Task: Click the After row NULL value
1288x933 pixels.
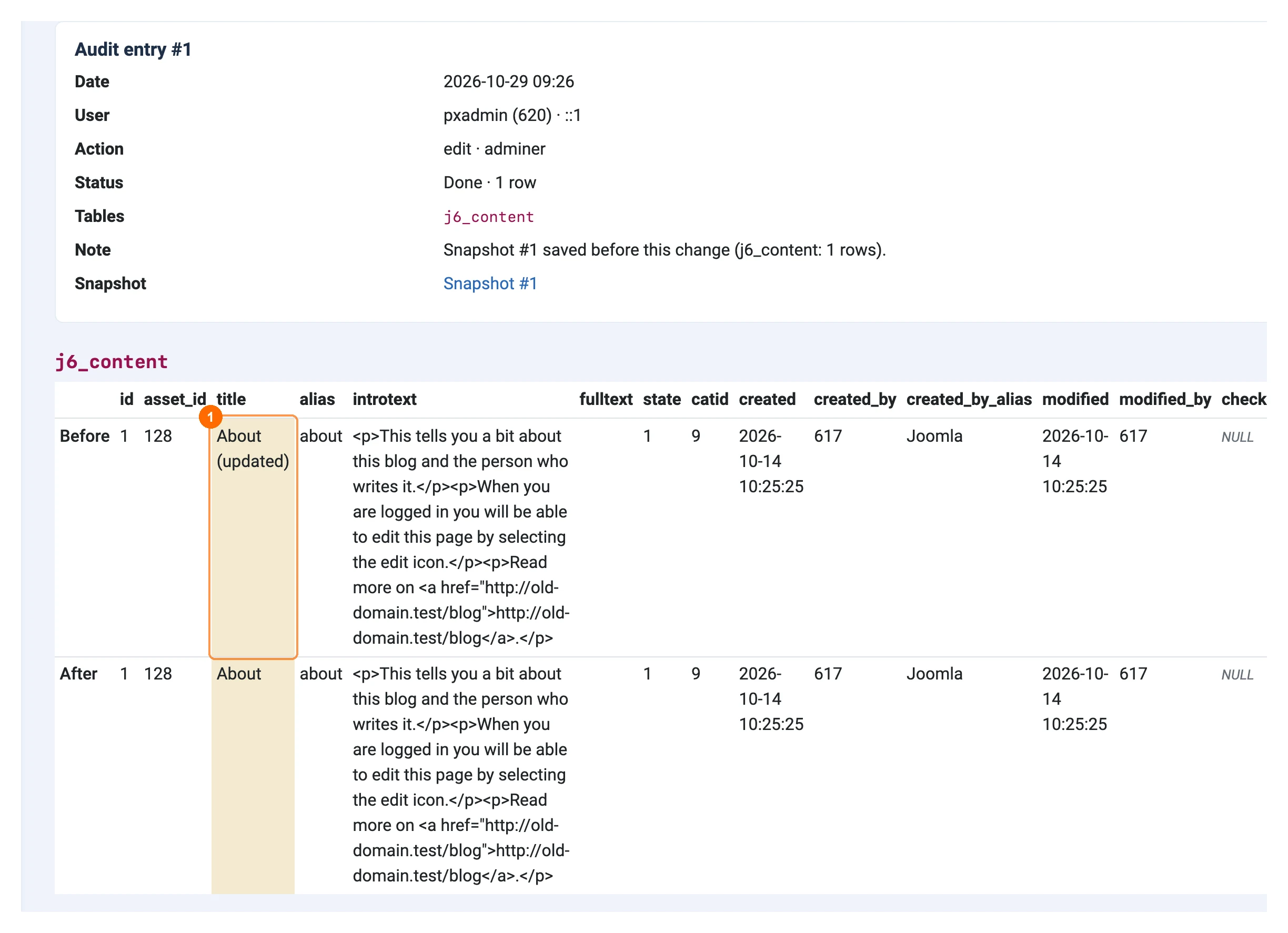Action: [x=1237, y=675]
